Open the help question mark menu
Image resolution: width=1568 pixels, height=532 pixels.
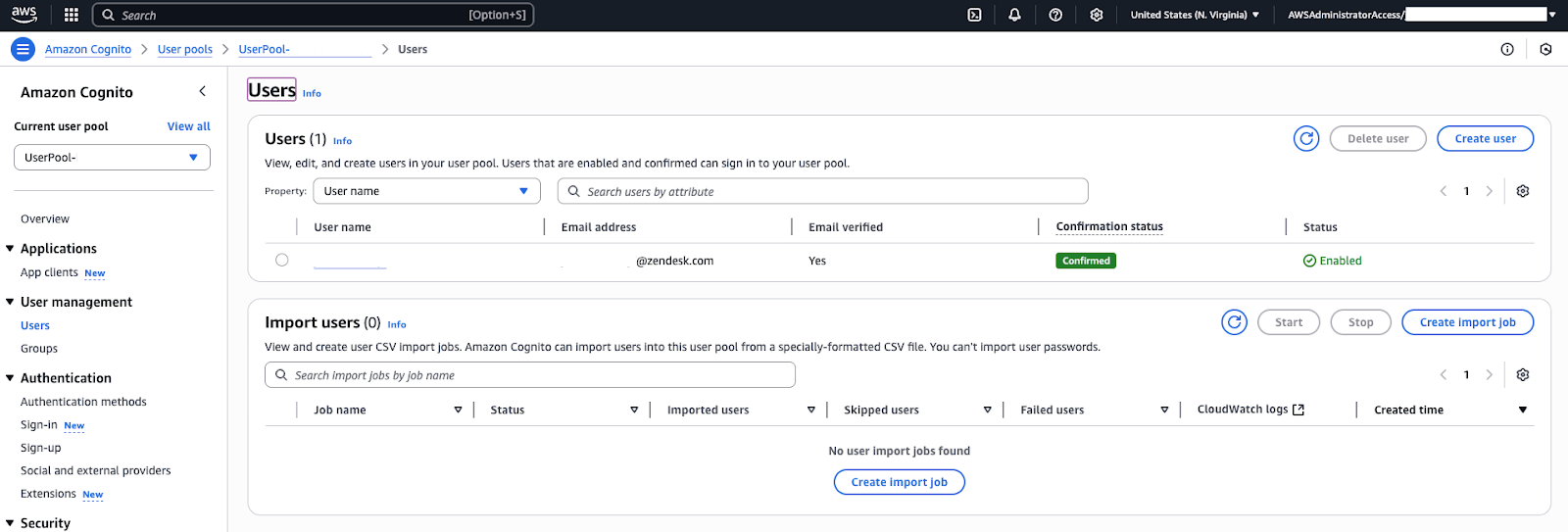1055,15
